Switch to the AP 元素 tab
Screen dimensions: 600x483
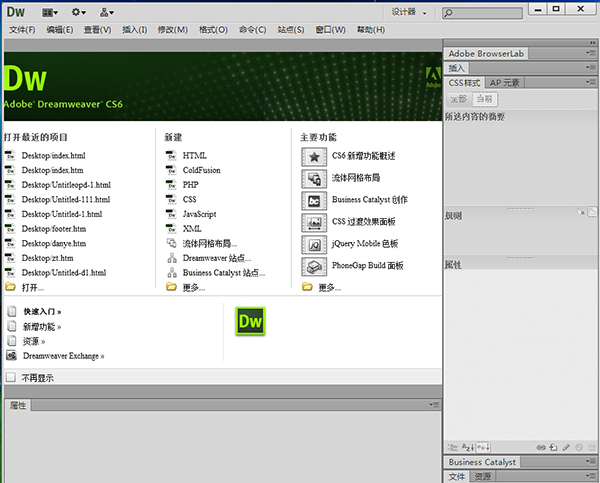(506, 83)
